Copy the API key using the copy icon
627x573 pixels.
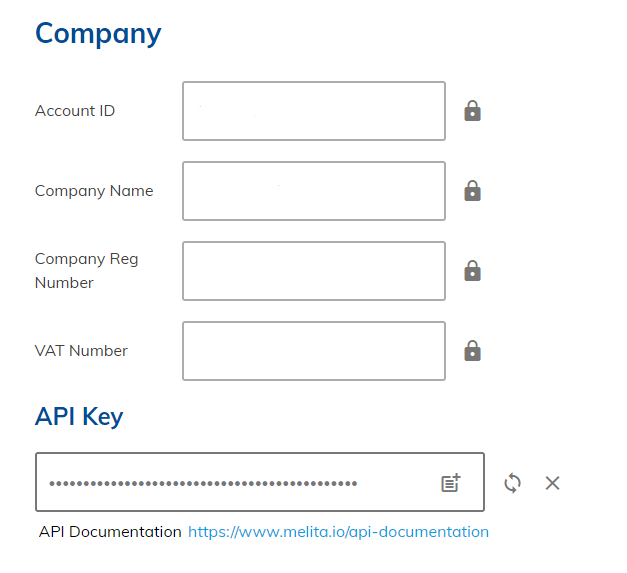click(x=451, y=483)
